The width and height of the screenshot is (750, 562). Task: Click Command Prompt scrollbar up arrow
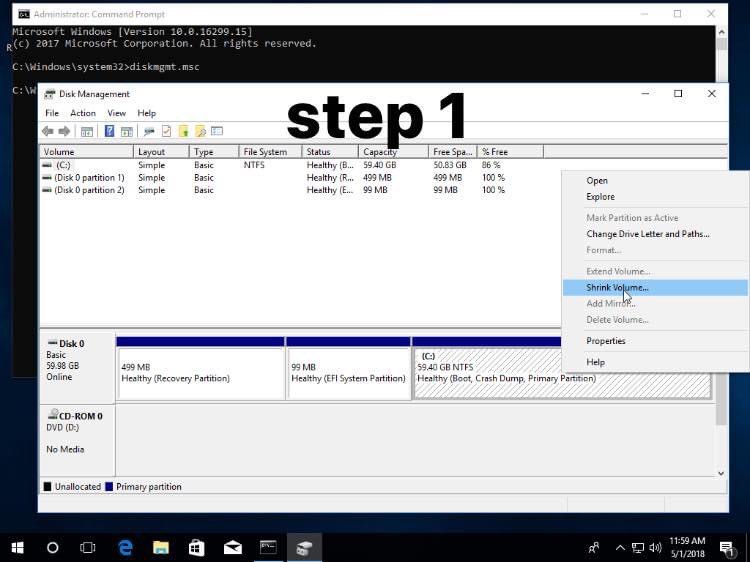click(721, 32)
